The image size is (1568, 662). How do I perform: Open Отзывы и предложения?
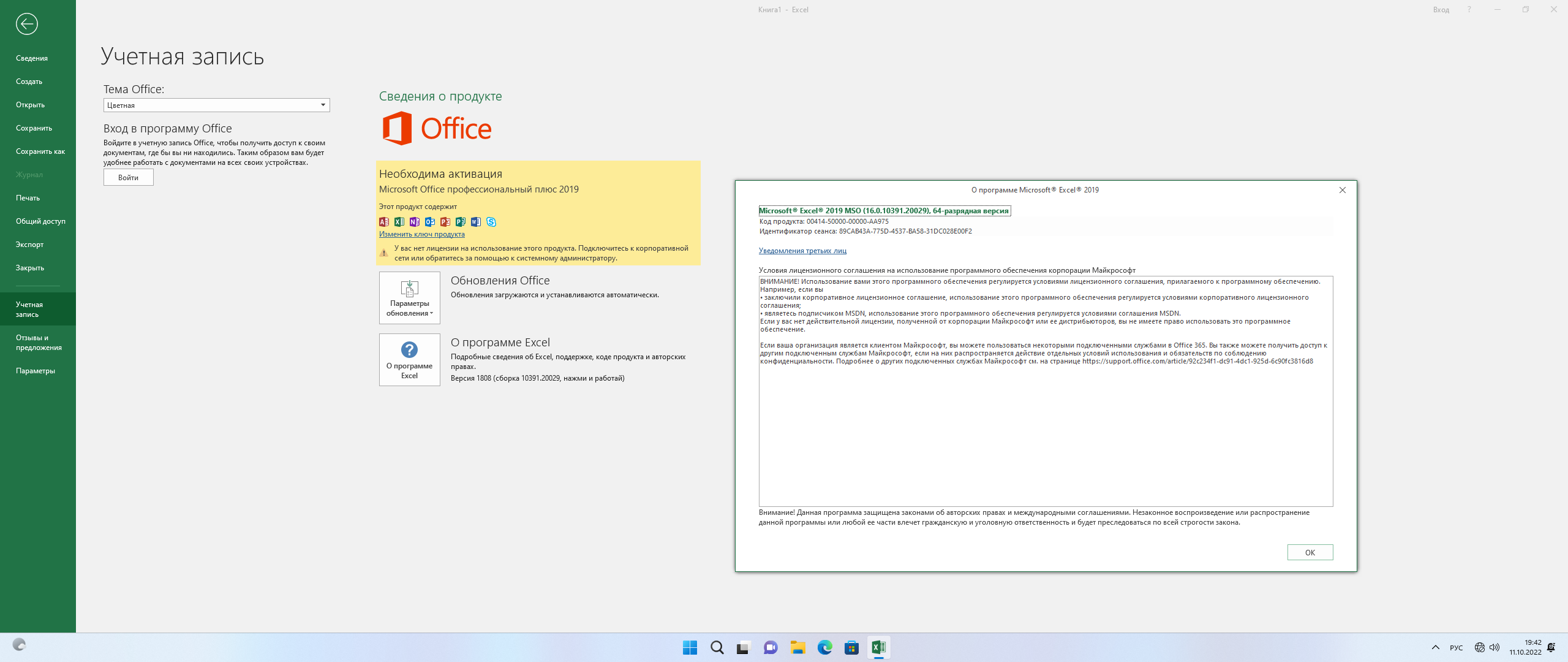[x=38, y=342]
